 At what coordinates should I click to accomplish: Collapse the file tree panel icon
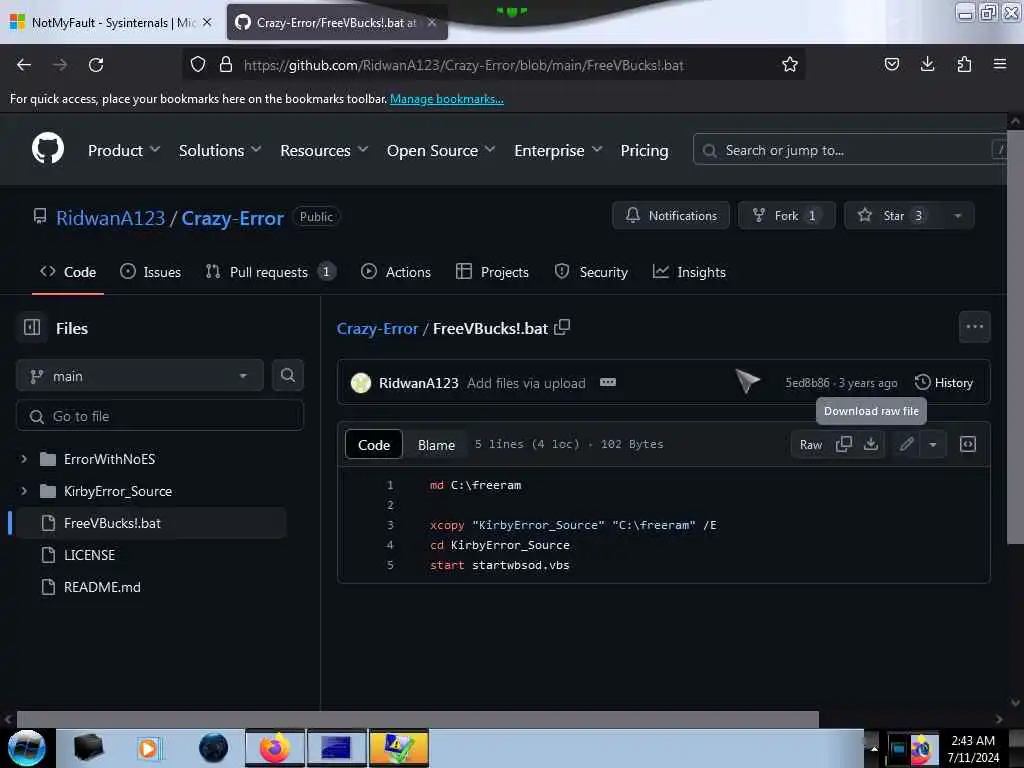31,327
